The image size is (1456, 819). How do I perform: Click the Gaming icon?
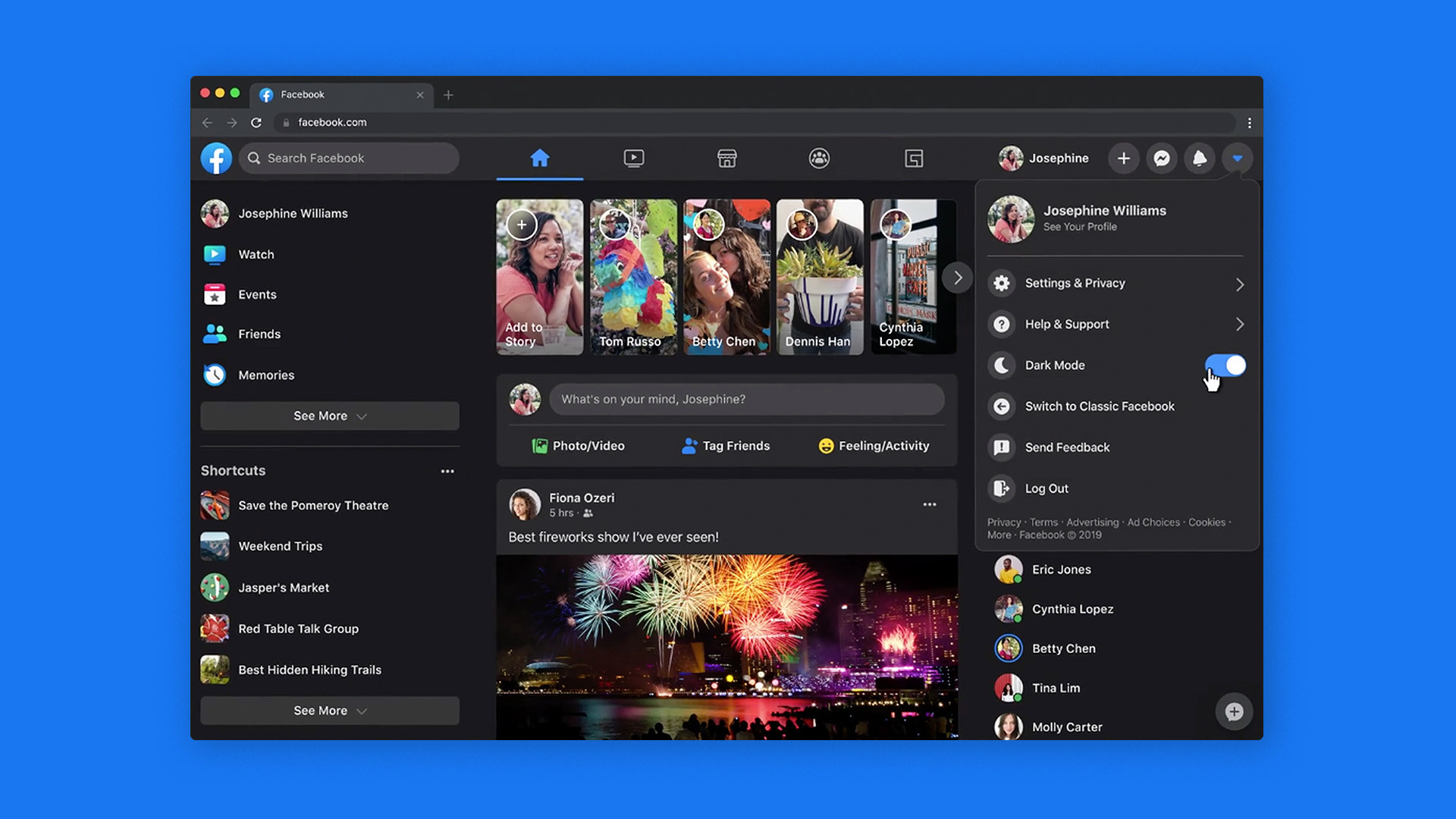tap(913, 158)
